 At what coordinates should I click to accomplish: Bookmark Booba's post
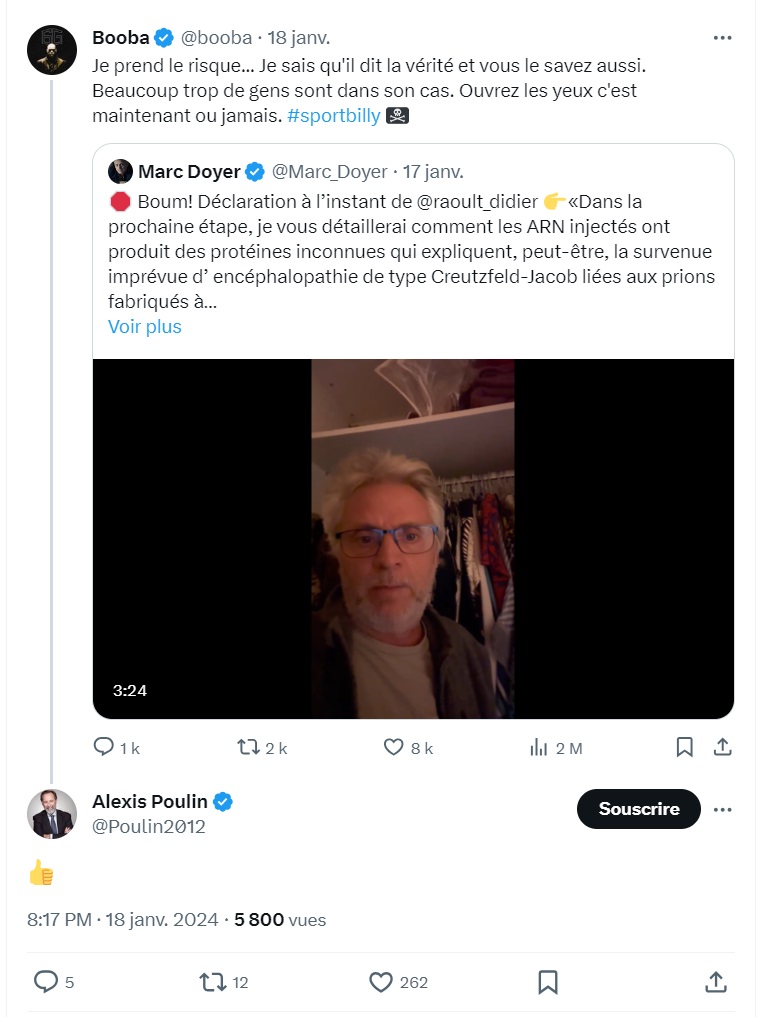coord(685,747)
